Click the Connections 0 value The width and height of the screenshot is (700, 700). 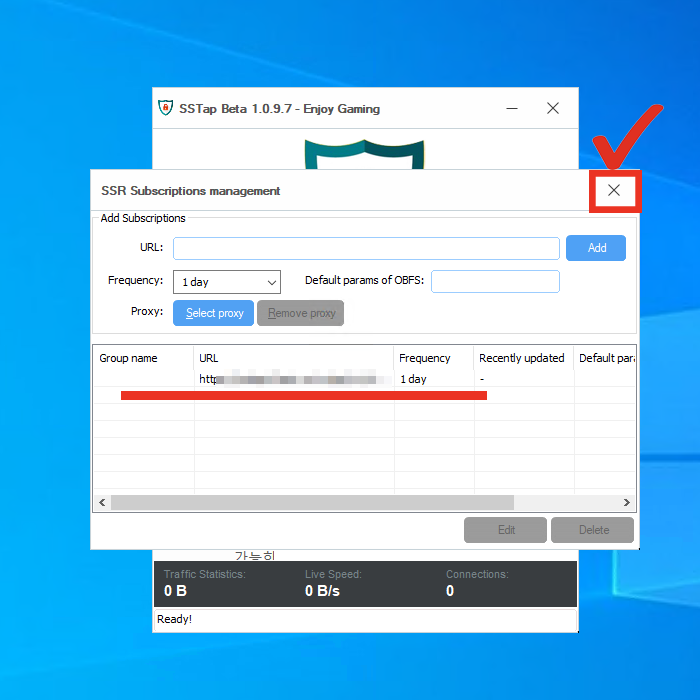click(x=450, y=591)
